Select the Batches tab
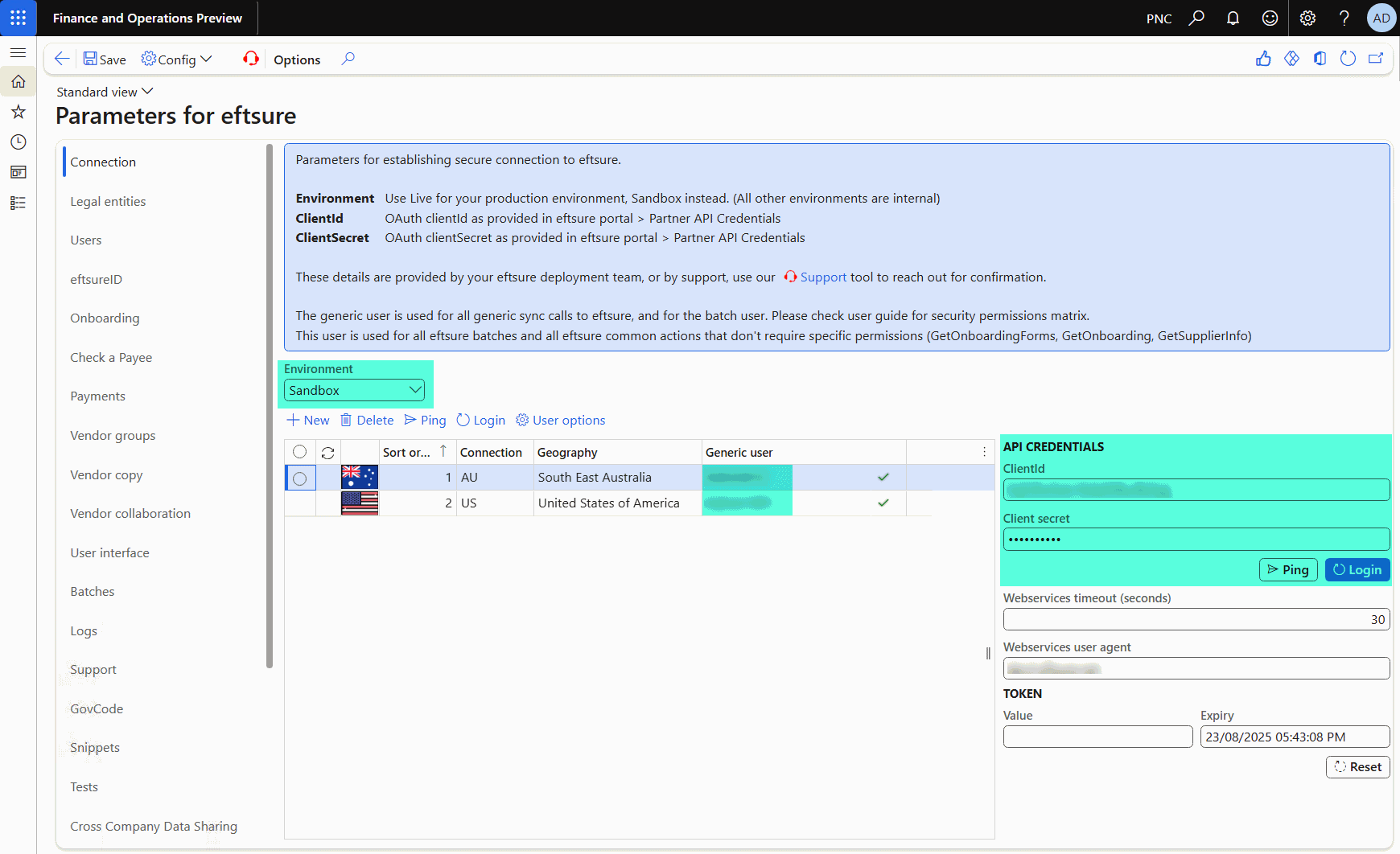This screenshot has width=1400, height=854. [93, 591]
